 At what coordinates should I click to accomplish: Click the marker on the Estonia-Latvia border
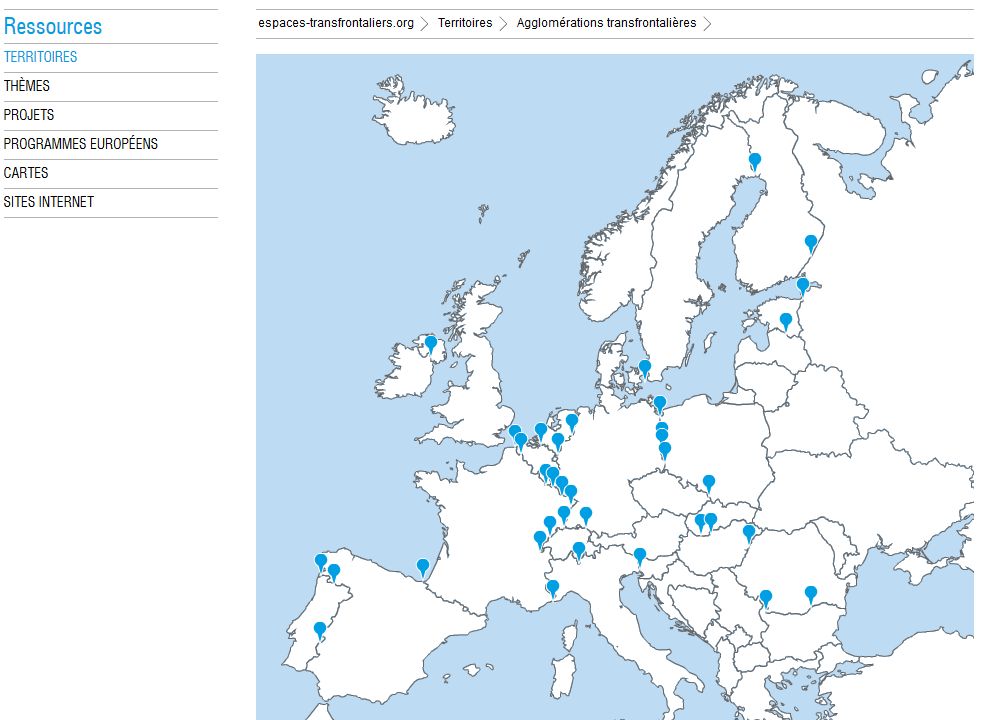click(x=786, y=321)
